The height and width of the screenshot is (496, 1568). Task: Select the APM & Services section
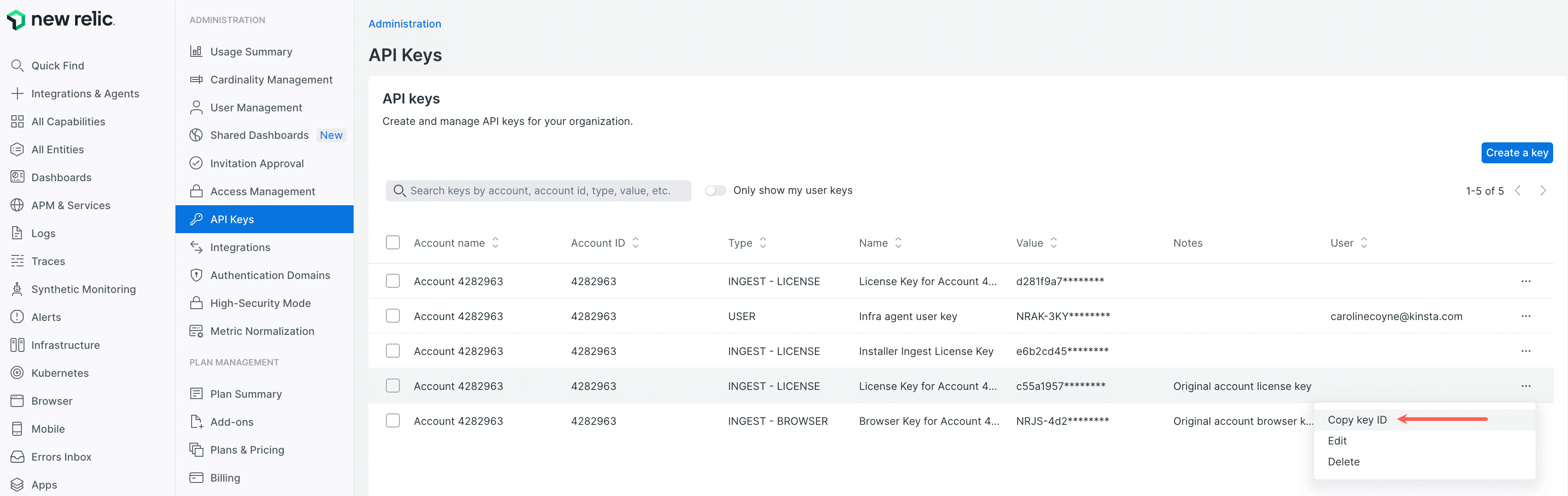(70, 205)
